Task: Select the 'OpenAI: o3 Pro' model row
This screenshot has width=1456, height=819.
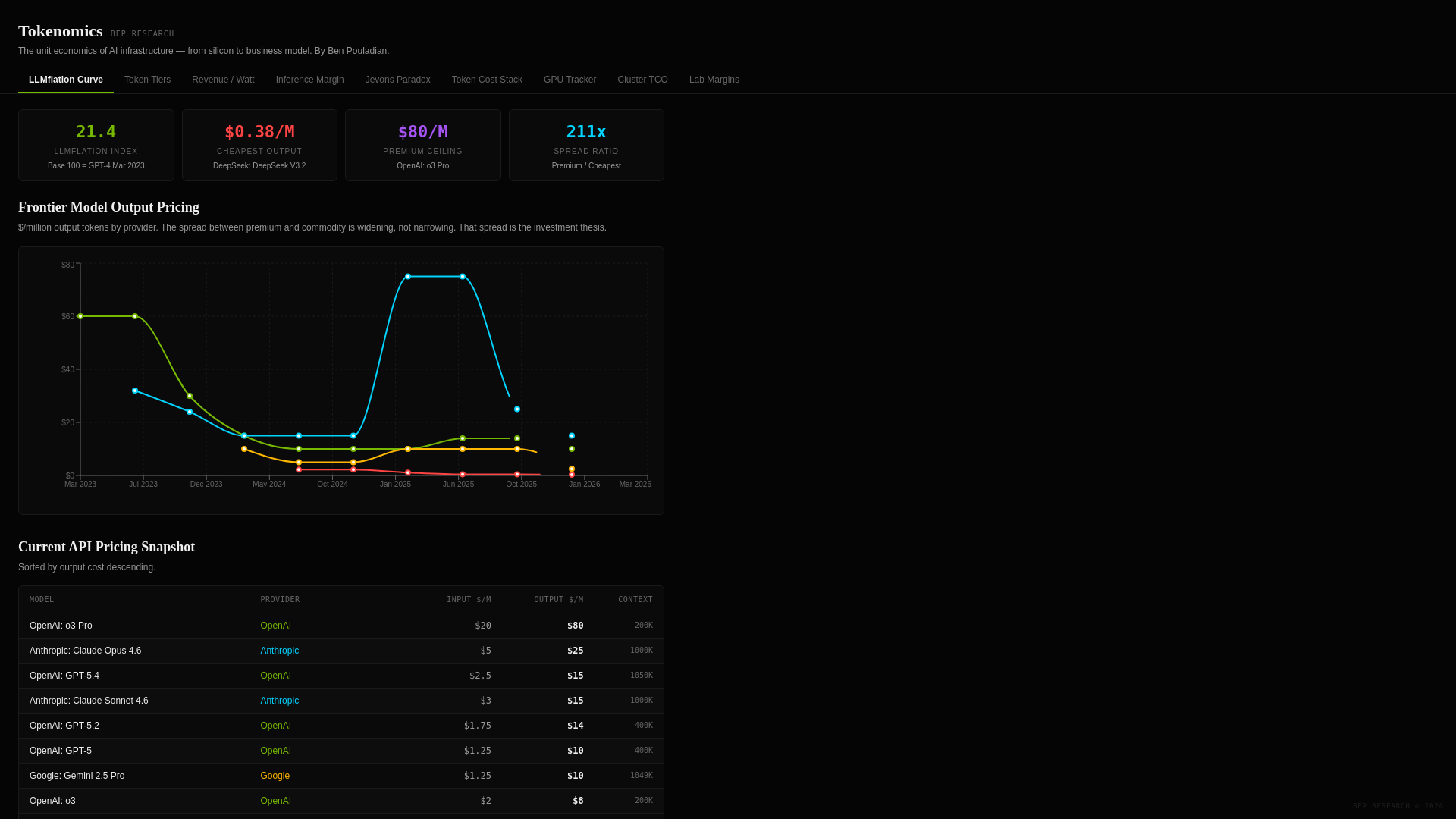Action: coord(341,626)
